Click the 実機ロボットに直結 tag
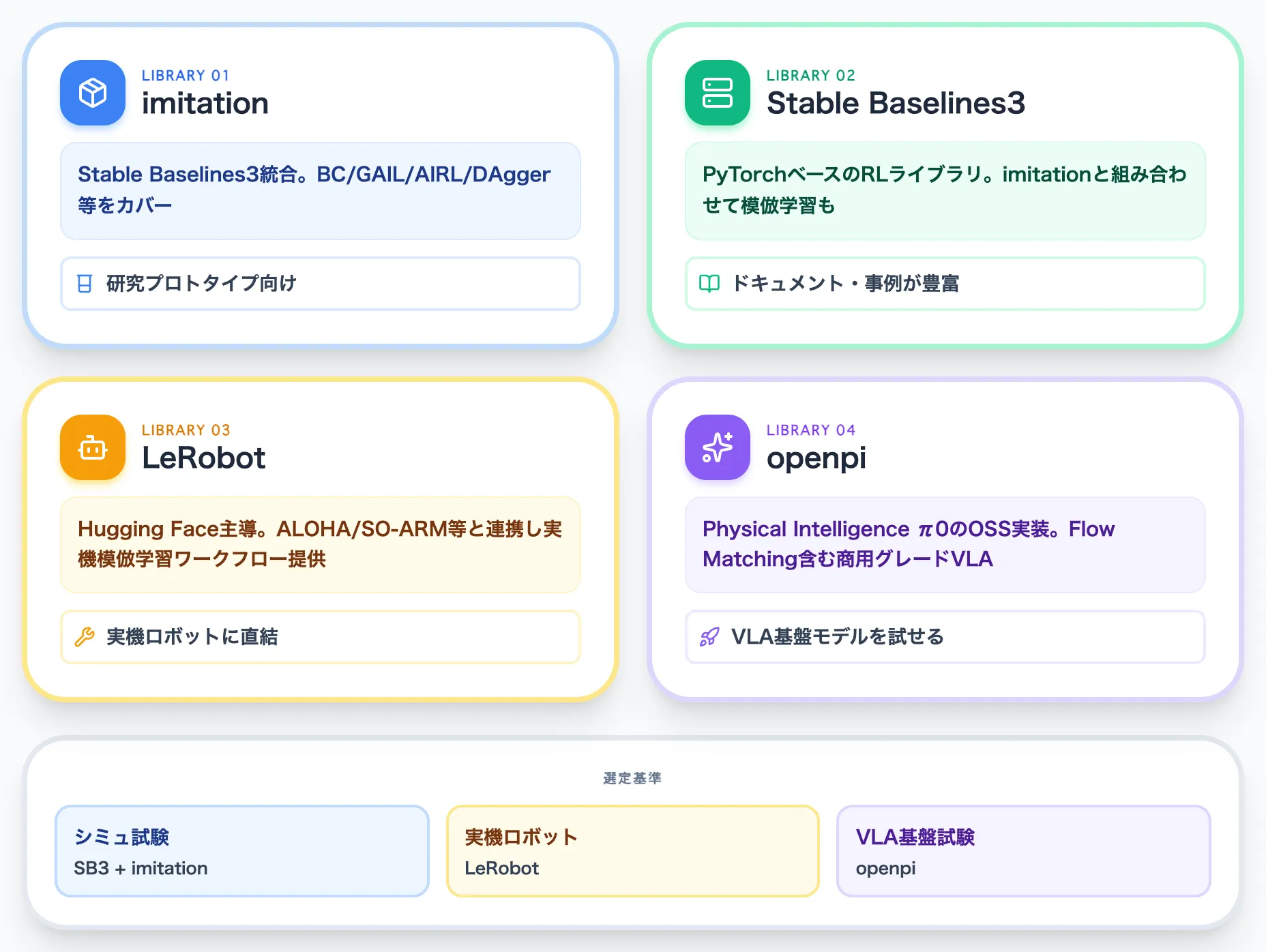 [x=321, y=637]
